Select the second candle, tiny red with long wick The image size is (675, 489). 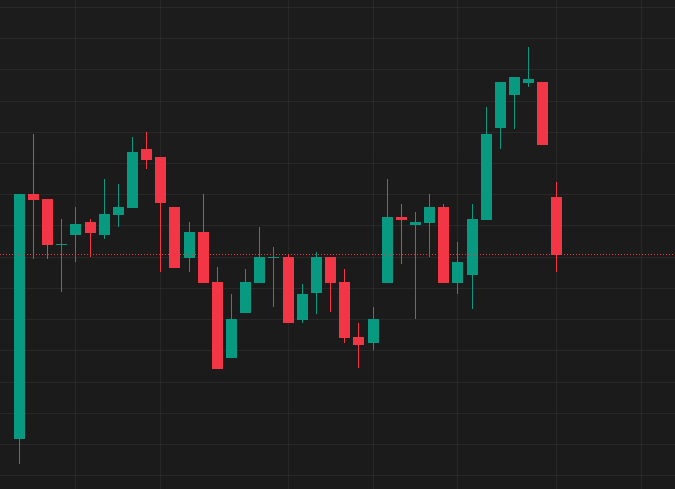[x=33, y=197]
